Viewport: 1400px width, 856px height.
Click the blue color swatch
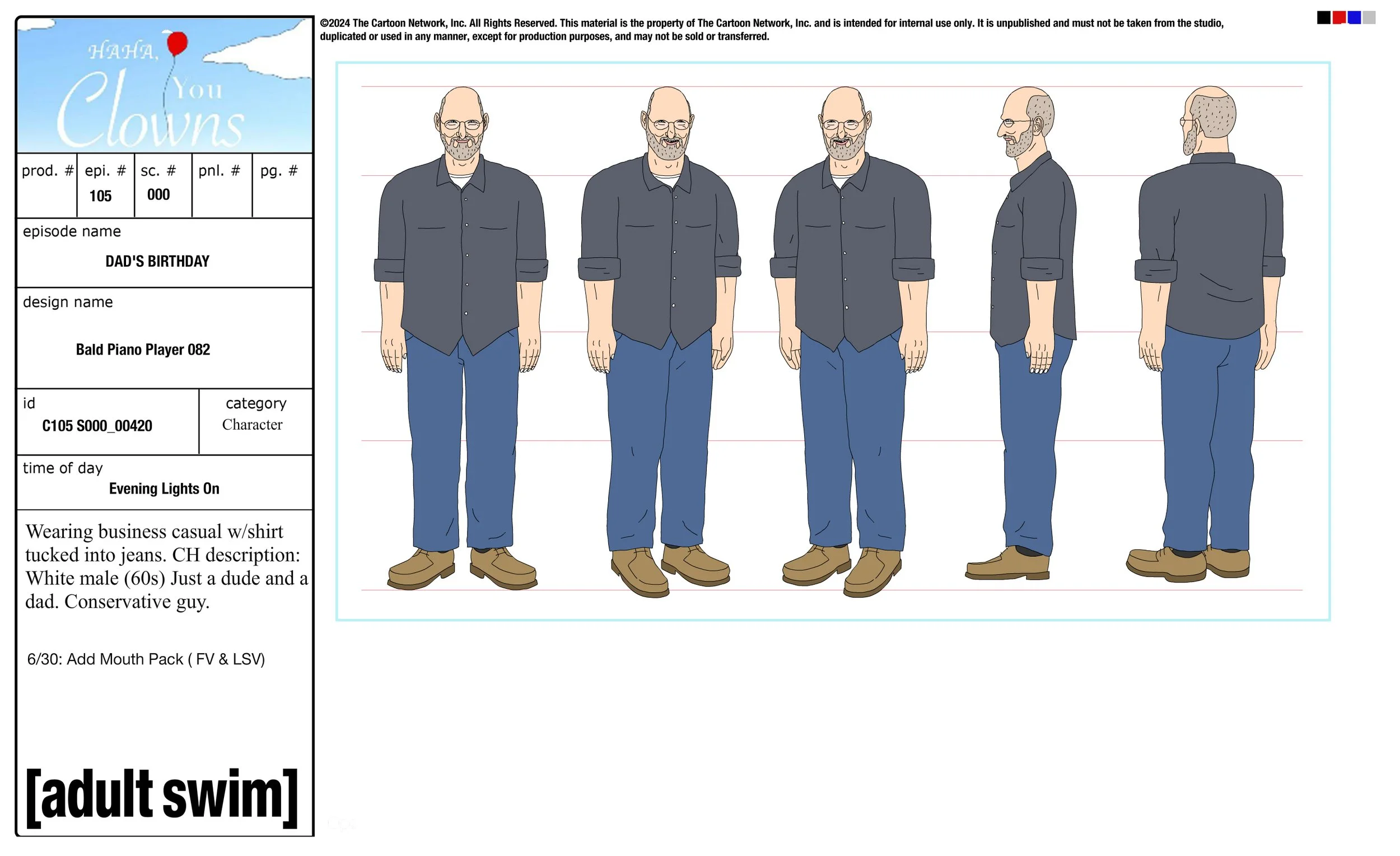pos(1354,17)
